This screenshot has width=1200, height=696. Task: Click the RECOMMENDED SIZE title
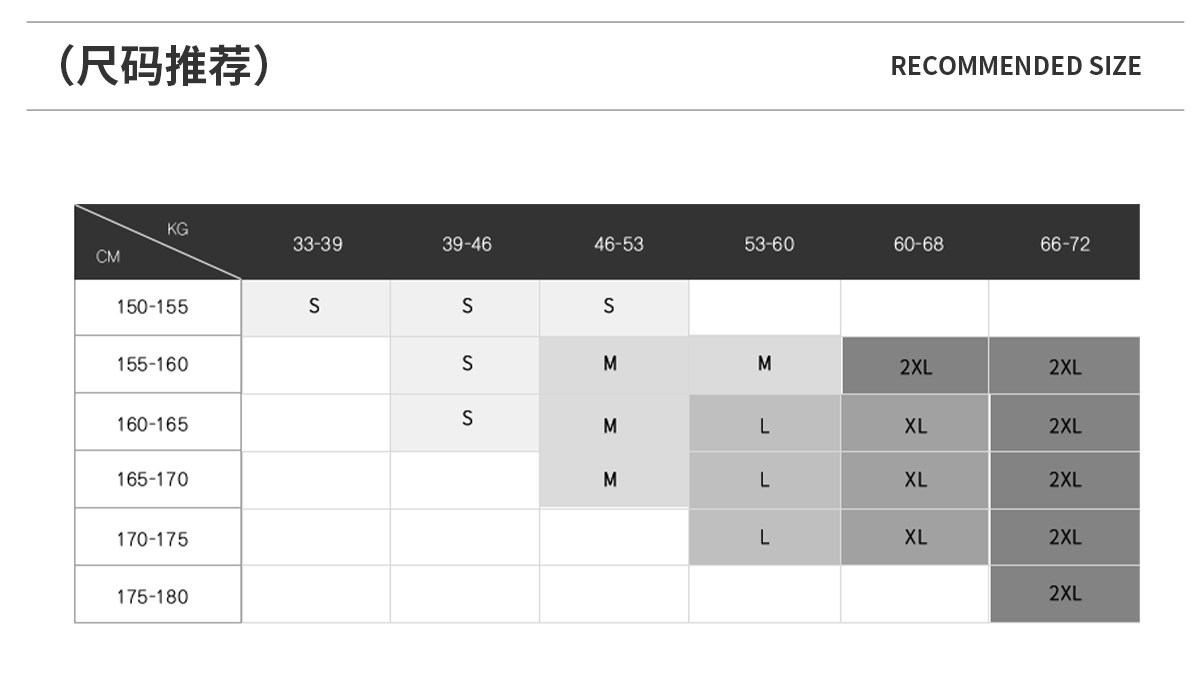[x=1015, y=66]
